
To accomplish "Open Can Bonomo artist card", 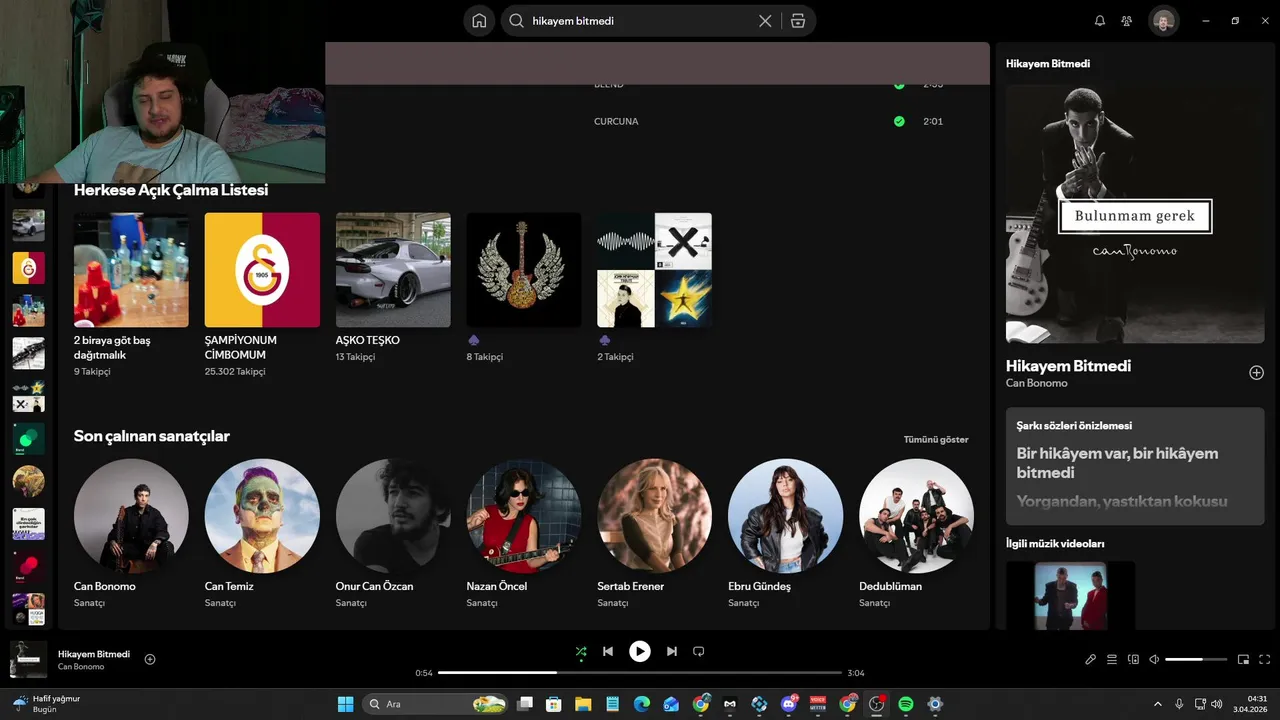I will point(131,533).
